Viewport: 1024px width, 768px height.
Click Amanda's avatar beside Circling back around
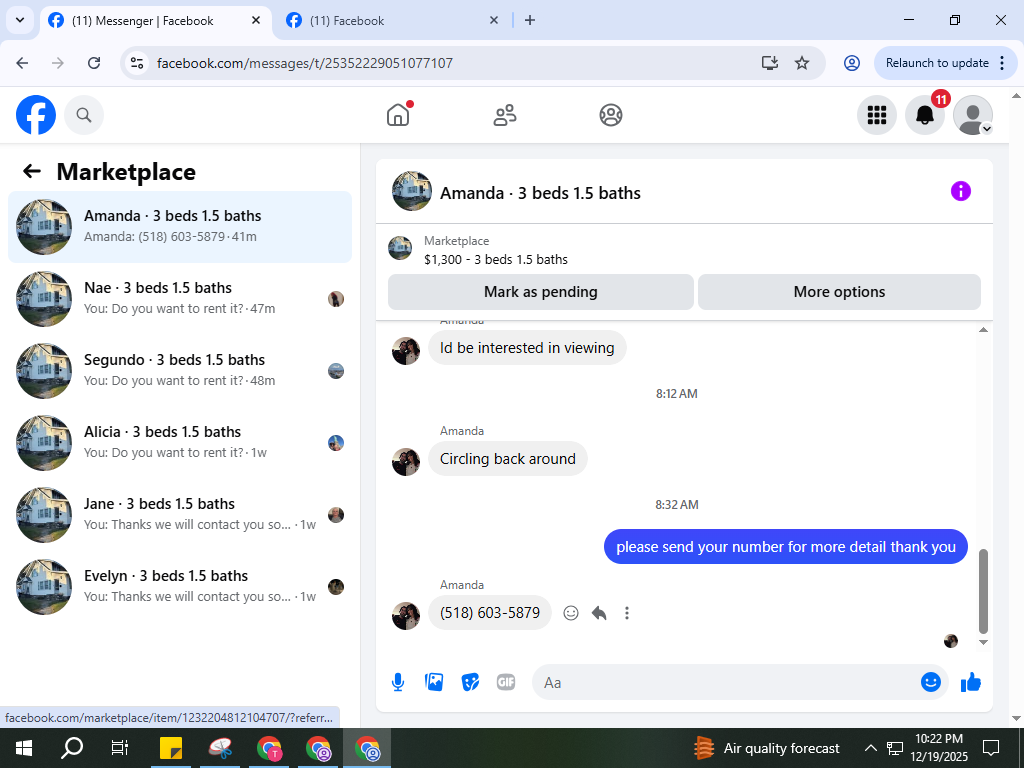click(406, 462)
